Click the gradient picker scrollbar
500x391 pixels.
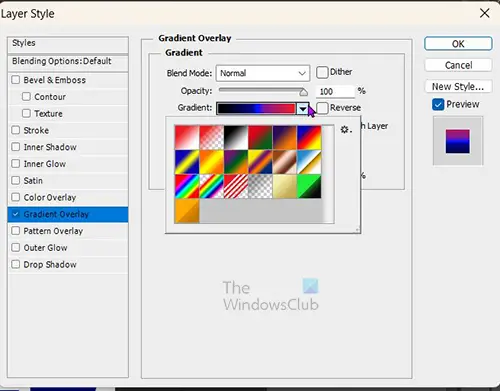(x=328, y=174)
